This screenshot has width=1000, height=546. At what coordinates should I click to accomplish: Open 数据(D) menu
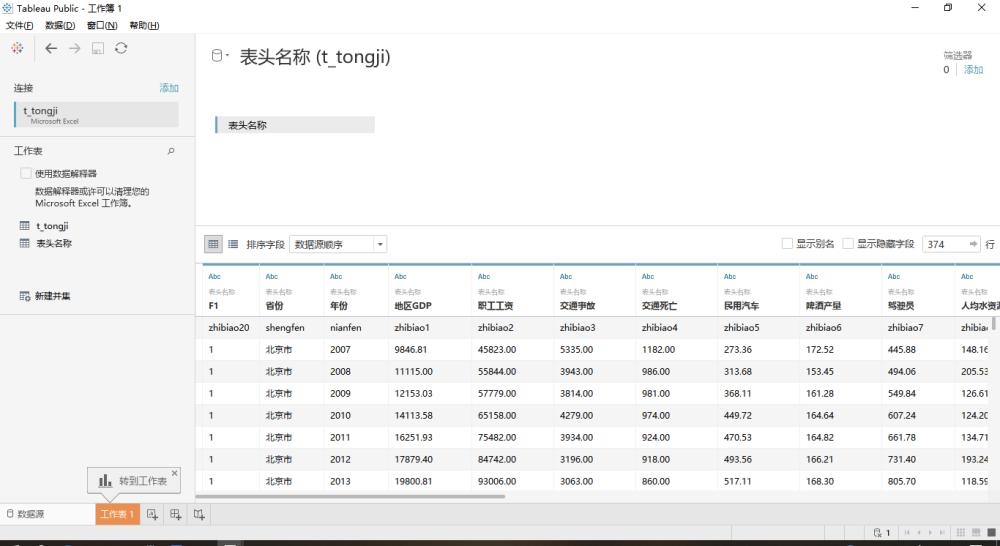60,26
